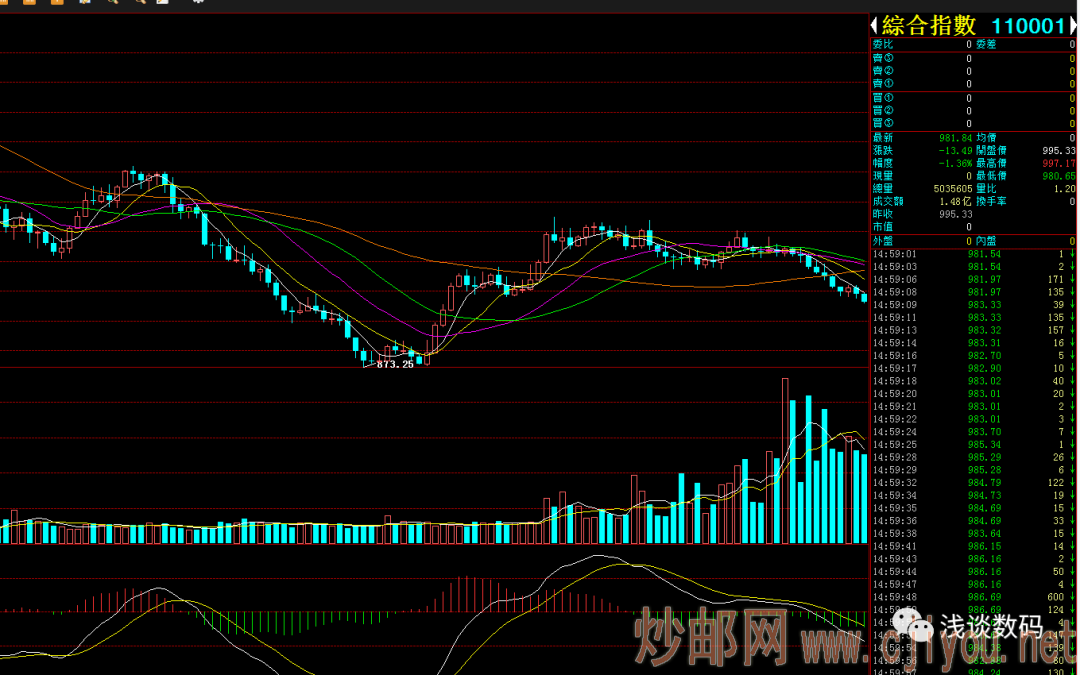
Task: Click the 外盤 label above tick list
Action: [883, 241]
